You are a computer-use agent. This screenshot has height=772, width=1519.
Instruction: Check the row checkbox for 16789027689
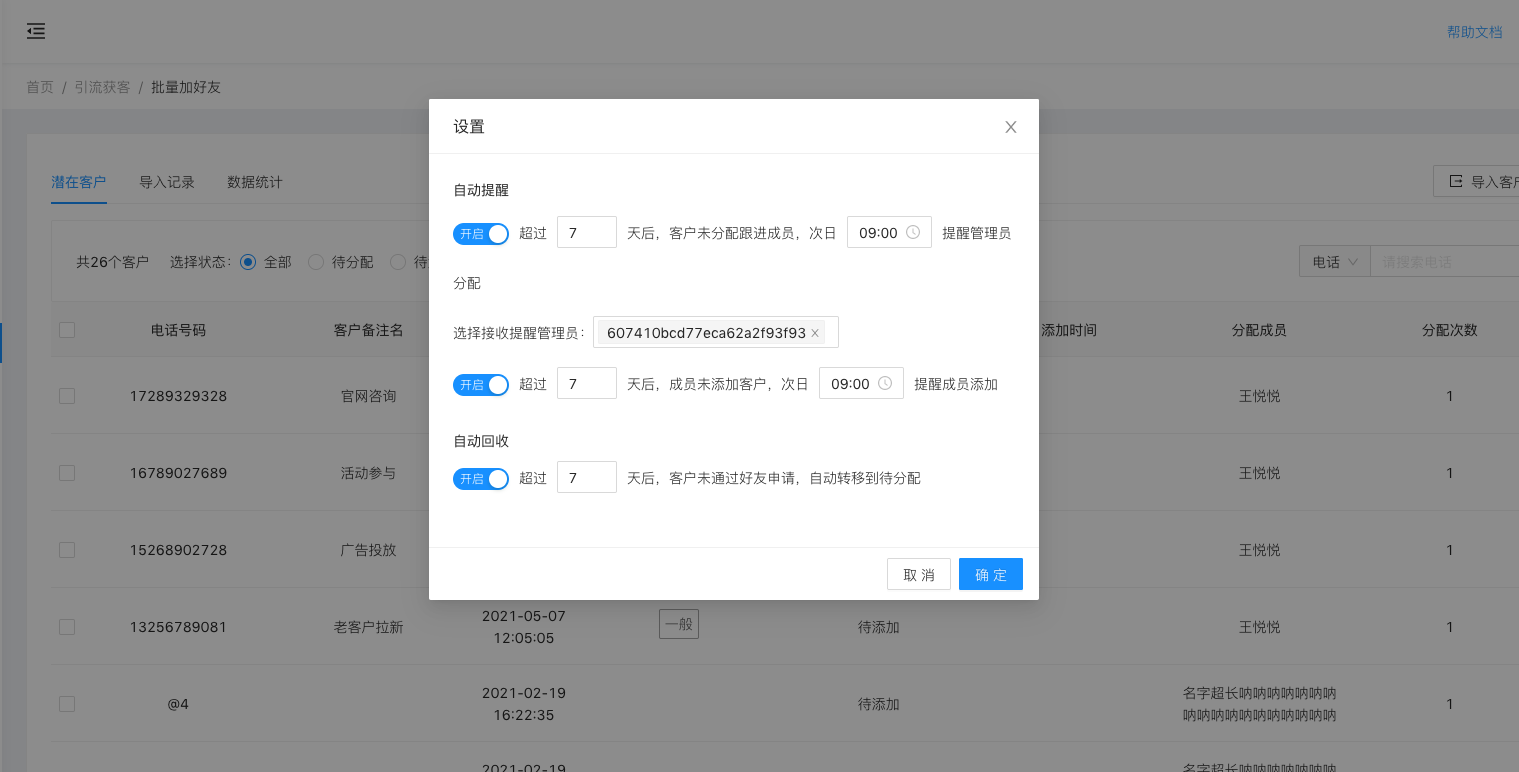67,473
